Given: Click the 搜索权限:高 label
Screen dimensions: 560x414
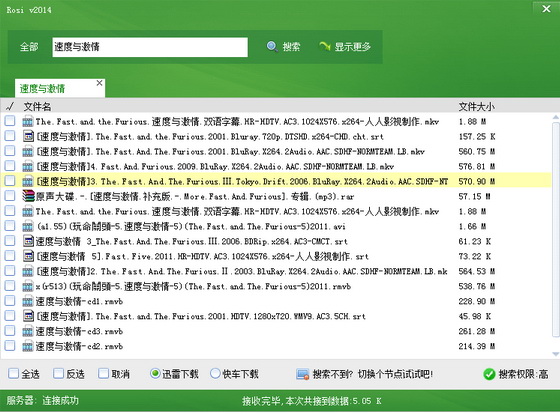Looking at the screenshot, I should pos(523,374).
